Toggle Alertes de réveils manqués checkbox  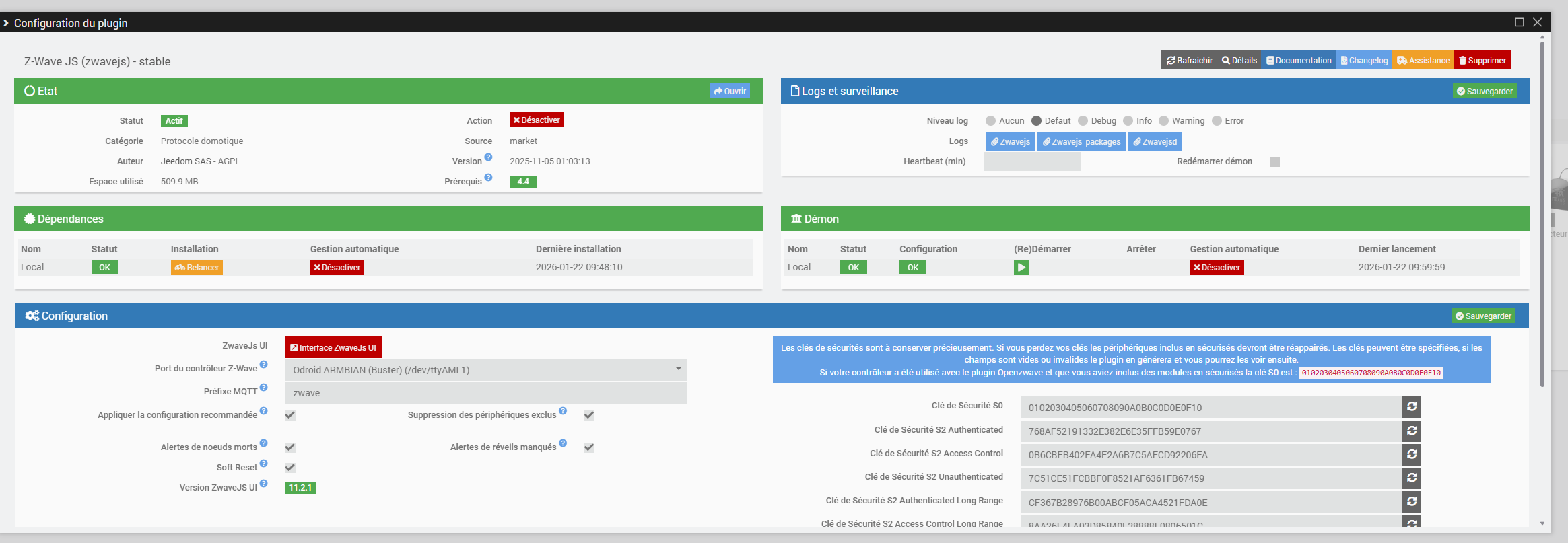589,447
